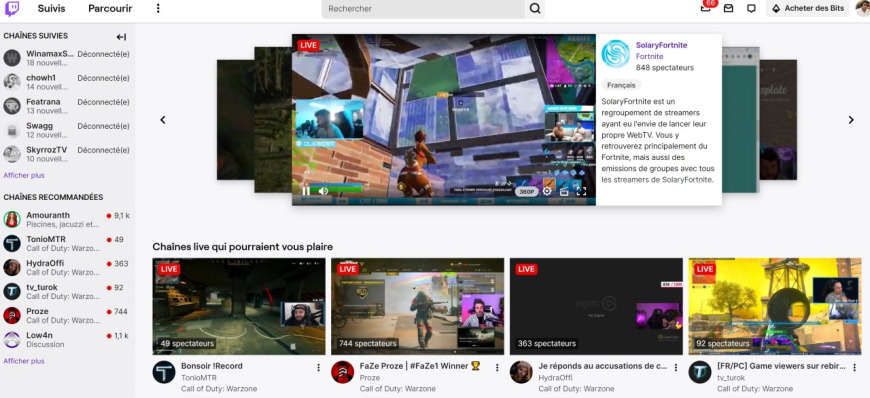This screenshot has width=870, height=398.
Task: Click tv_turok avatar in recommended channels
Action: point(12,291)
